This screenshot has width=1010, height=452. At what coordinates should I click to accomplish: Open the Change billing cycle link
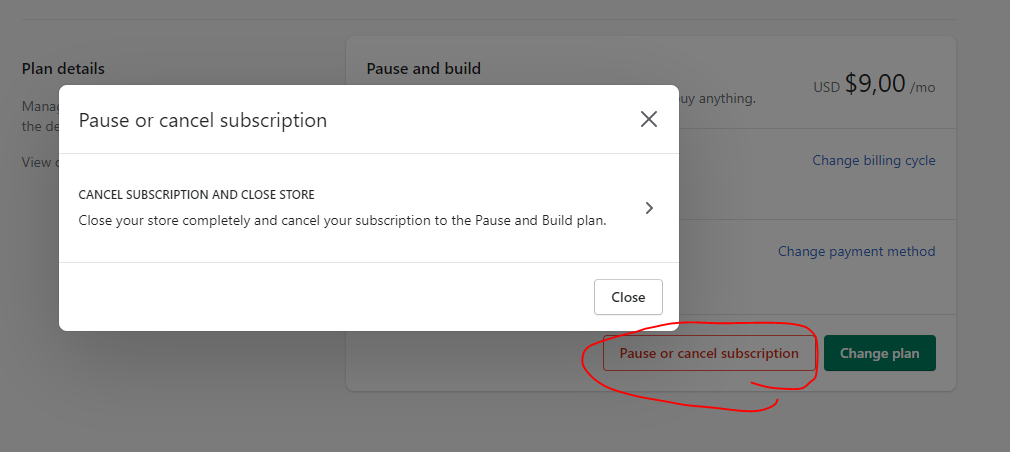click(x=873, y=160)
